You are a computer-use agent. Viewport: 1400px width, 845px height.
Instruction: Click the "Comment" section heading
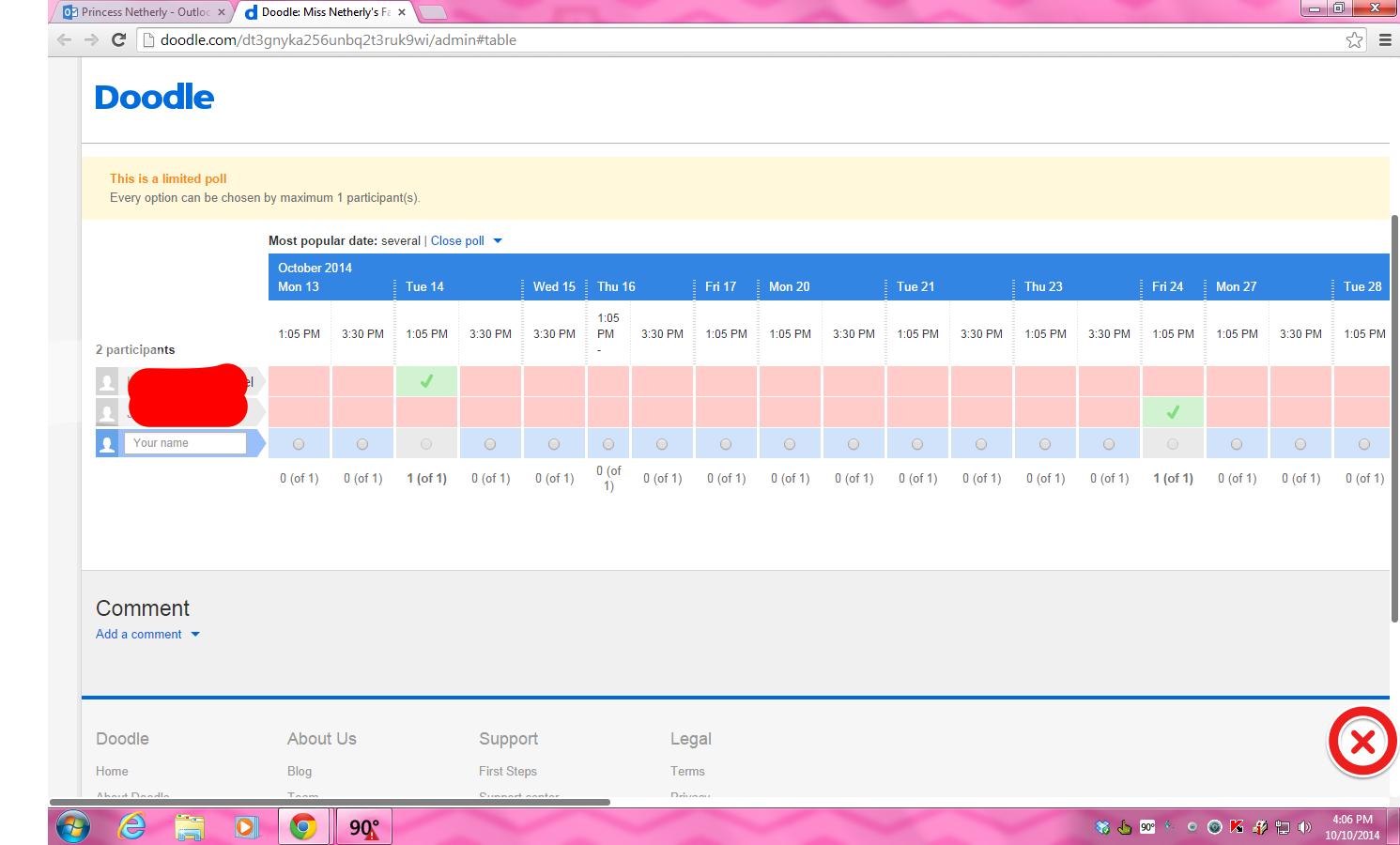pyautogui.click(x=143, y=608)
